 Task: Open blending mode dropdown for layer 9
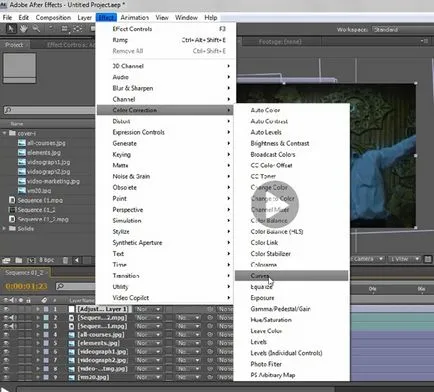pos(149,377)
